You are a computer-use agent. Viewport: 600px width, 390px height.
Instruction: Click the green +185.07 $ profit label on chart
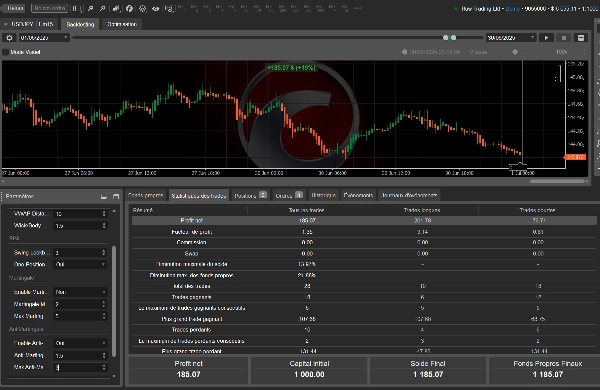click(292, 68)
